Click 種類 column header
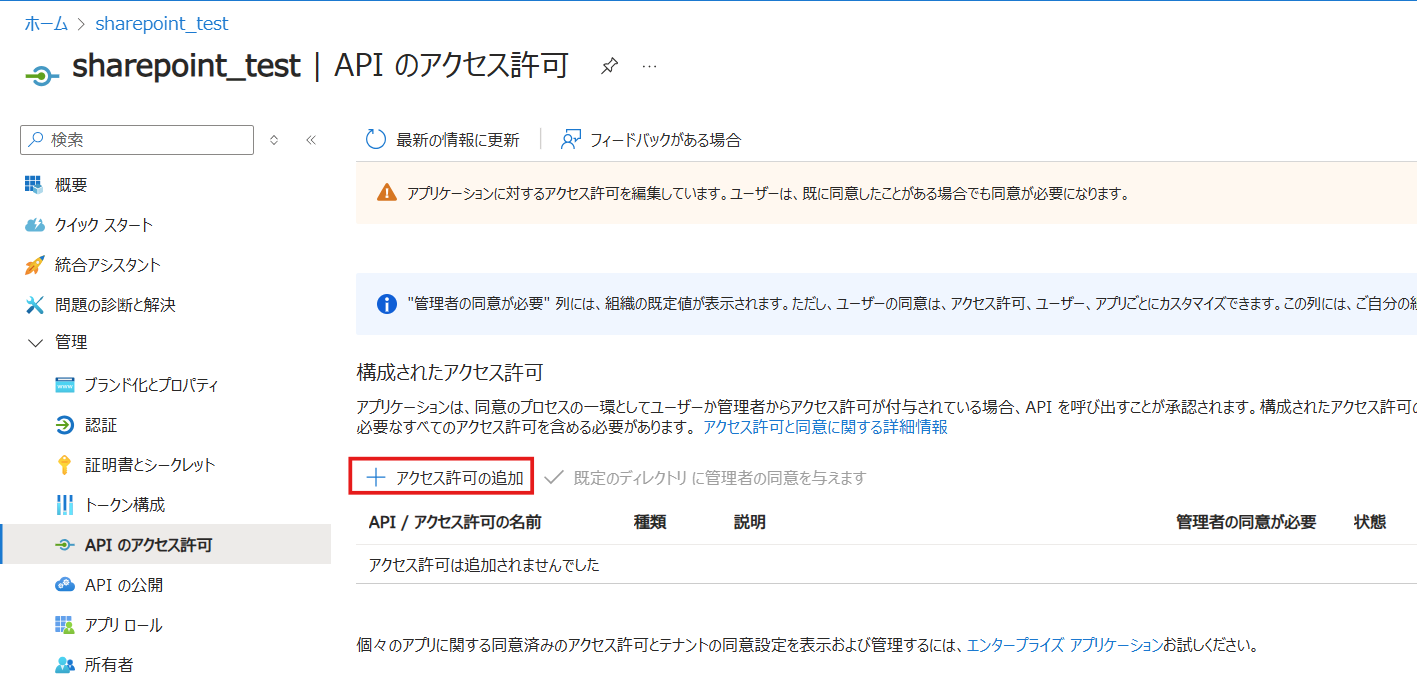Screen dimensions: 1417x690 [x=650, y=522]
